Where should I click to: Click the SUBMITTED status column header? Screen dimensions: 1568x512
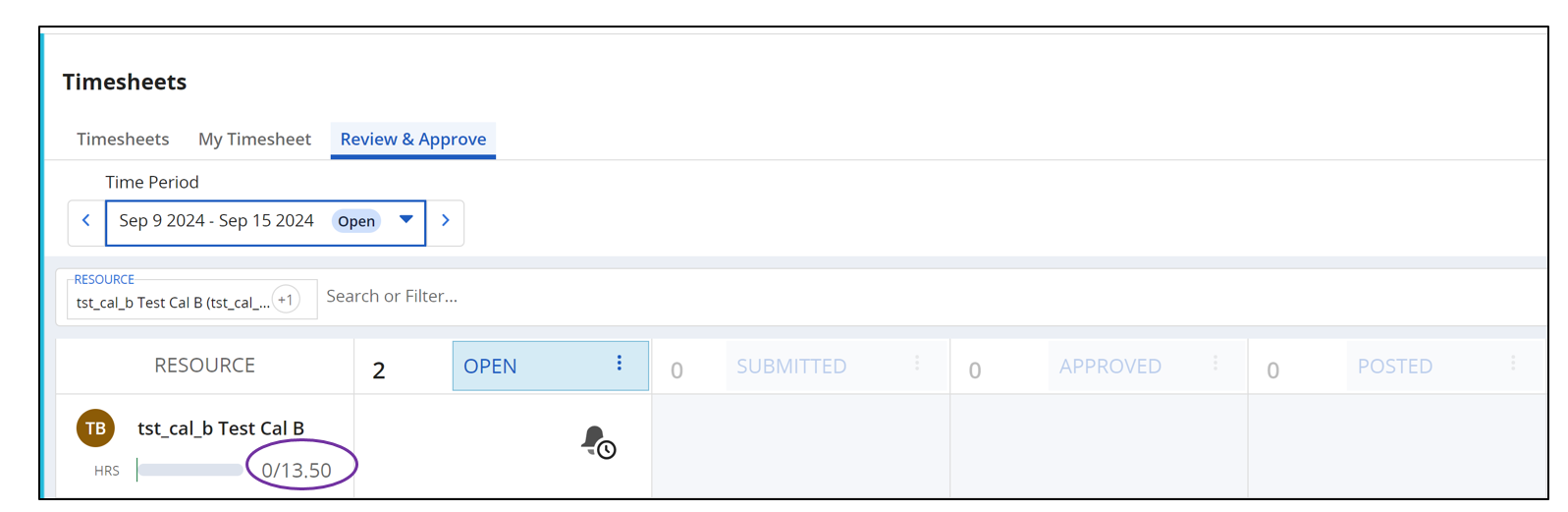[791, 367]
